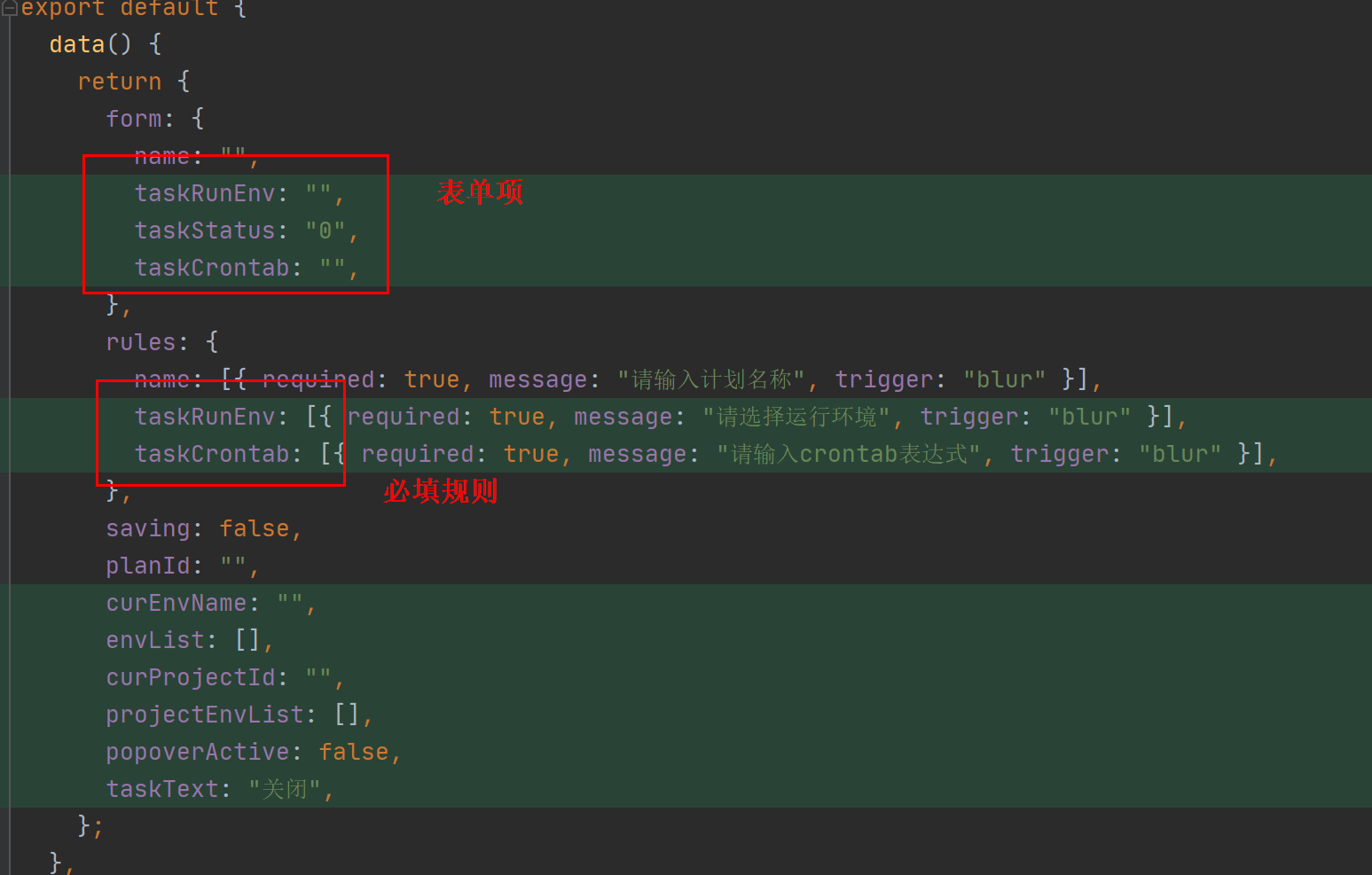The width and height of the screenshot is (1372, 875).
Task: Click taskRunEnv key inside rules object
Action: pyautogui.click(x=205, y=417)
